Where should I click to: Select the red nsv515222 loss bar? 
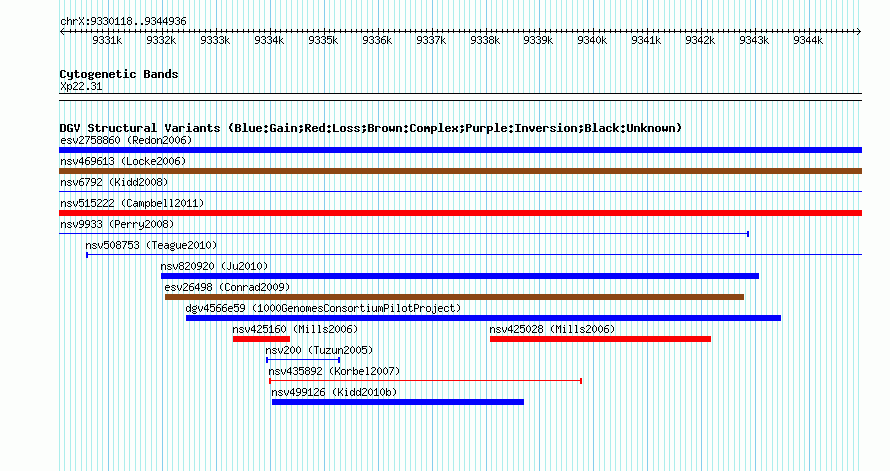[x=460, y=213]
